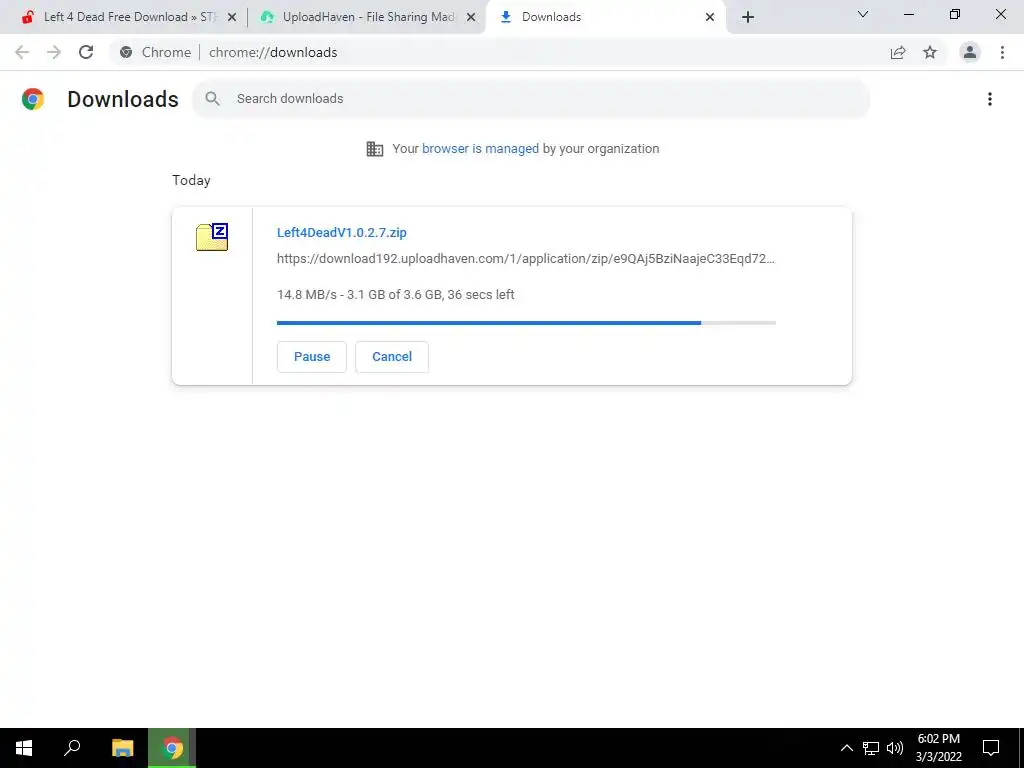Show hidden system tray icons
Viewport: 1024px width, 768px height.
tap(846, 748)
